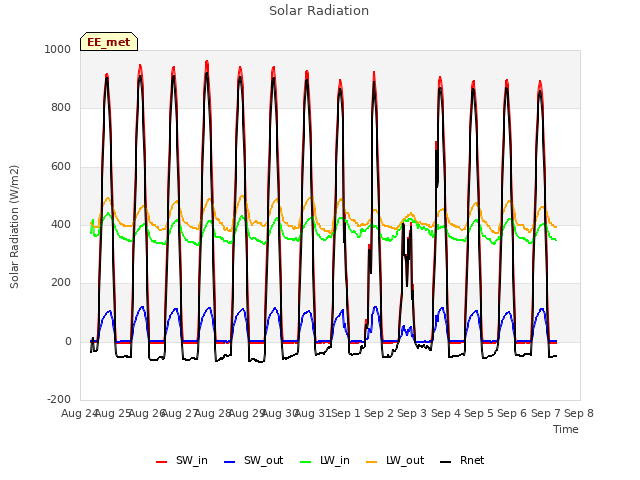Click the 200 y-axis tick label
Image resolution: width=640 pixels, height=480 pixels.
coord(61,282)
